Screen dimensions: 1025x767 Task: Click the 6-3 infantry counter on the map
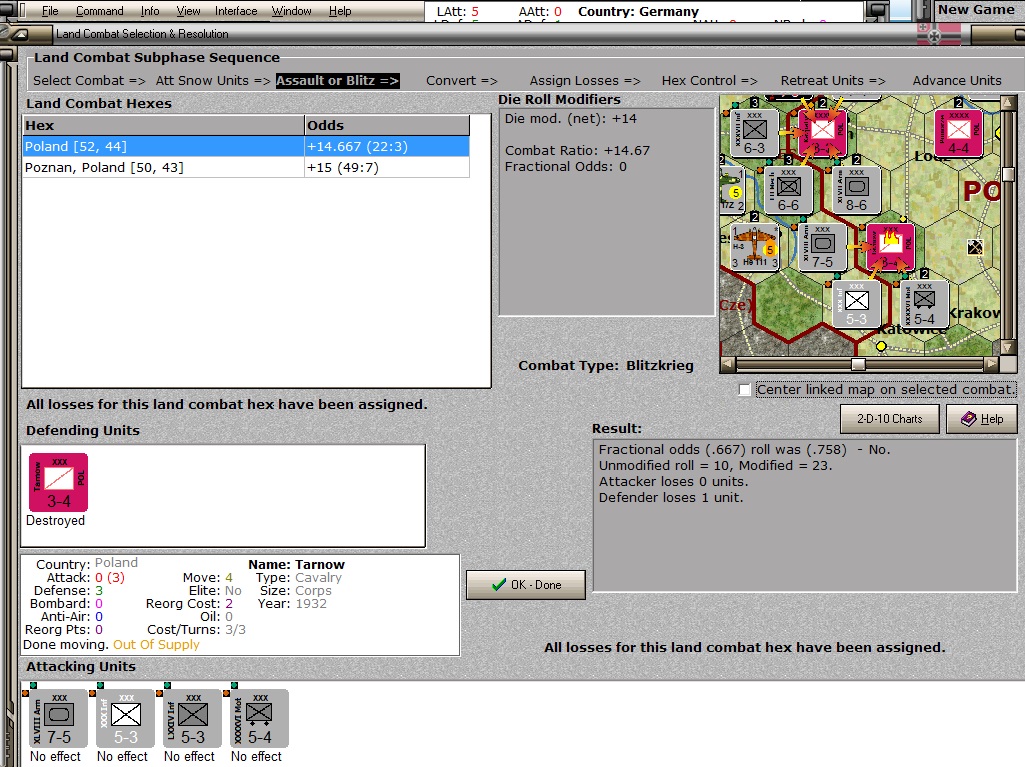[x=754, y=133]
